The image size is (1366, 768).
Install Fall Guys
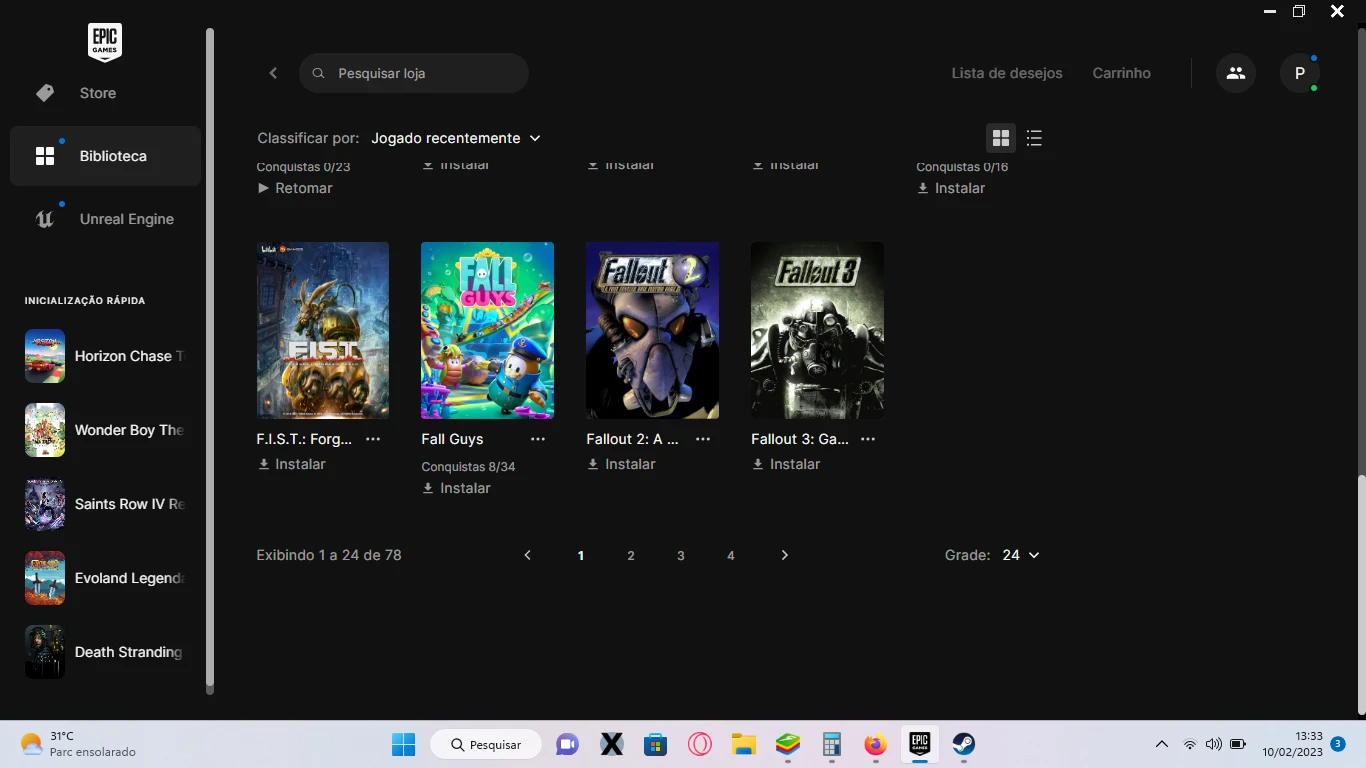click(x=457, y=488)
